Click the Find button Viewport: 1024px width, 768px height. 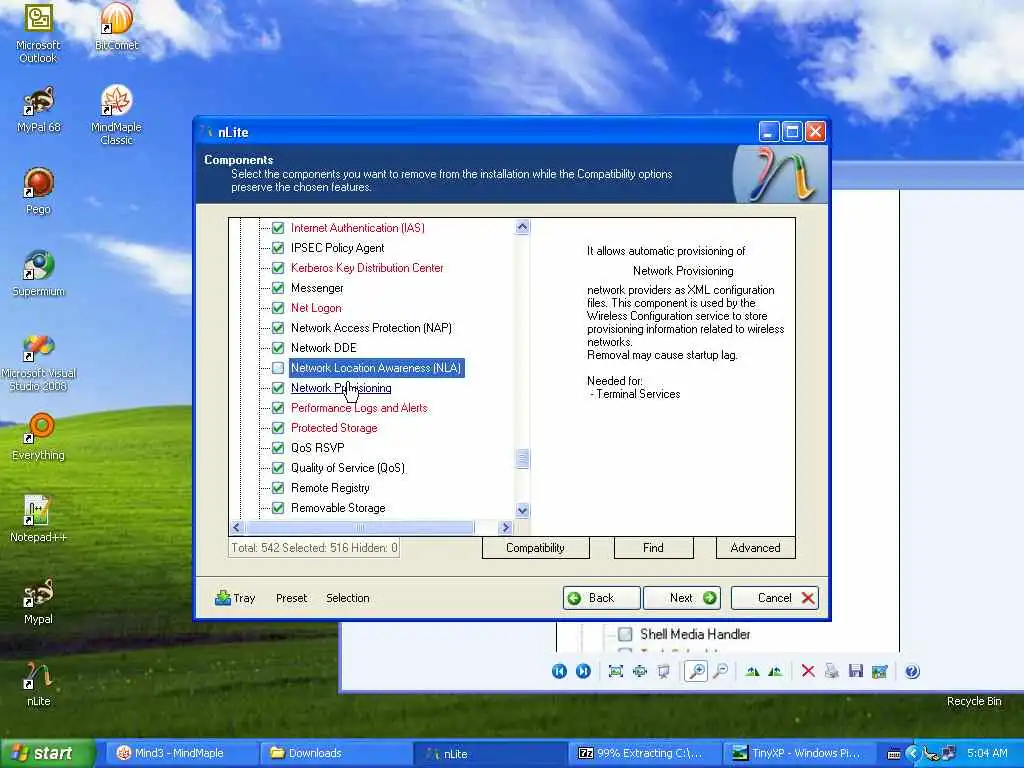653,548
